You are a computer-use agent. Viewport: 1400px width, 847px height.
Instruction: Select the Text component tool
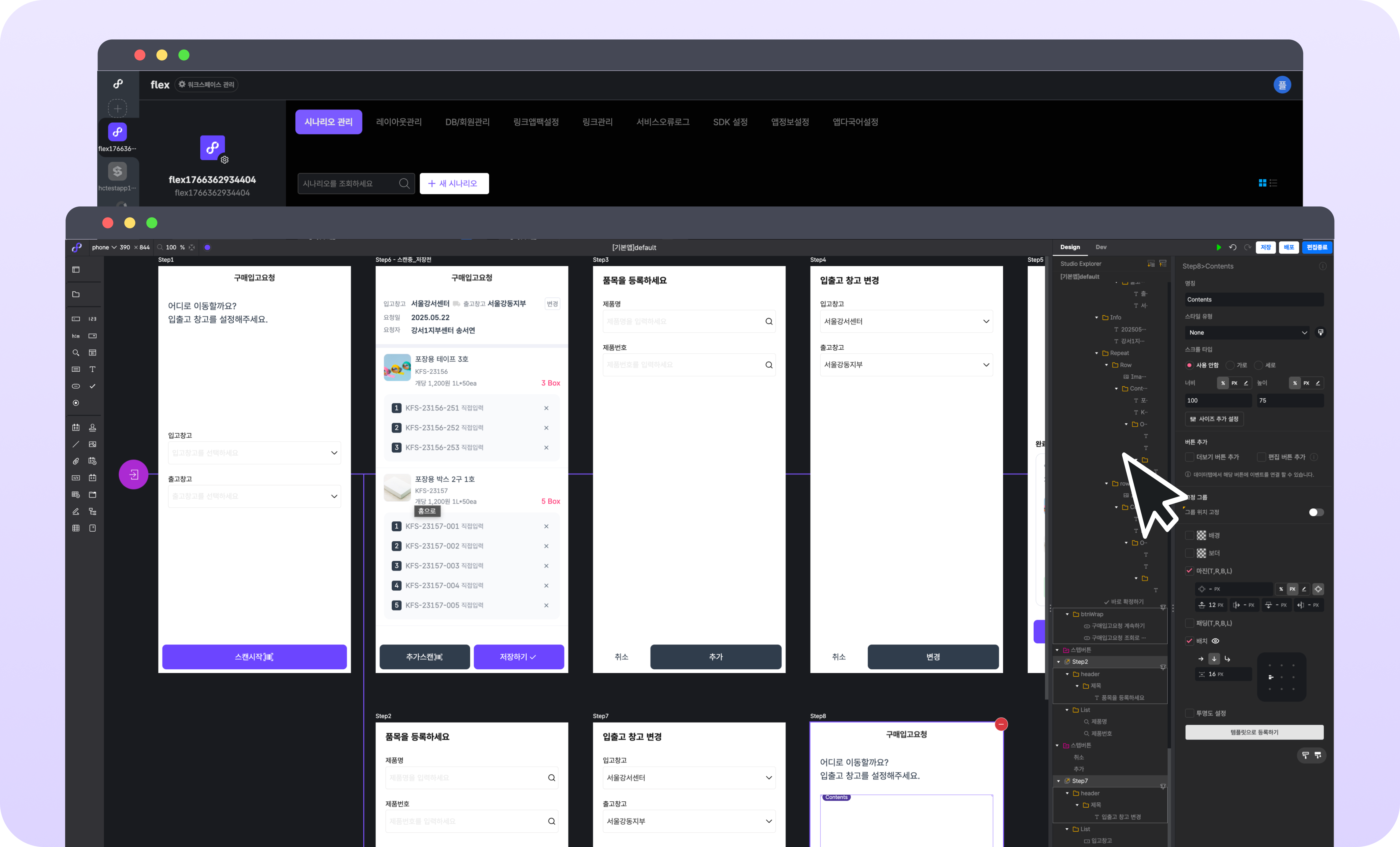pos(92,370)
